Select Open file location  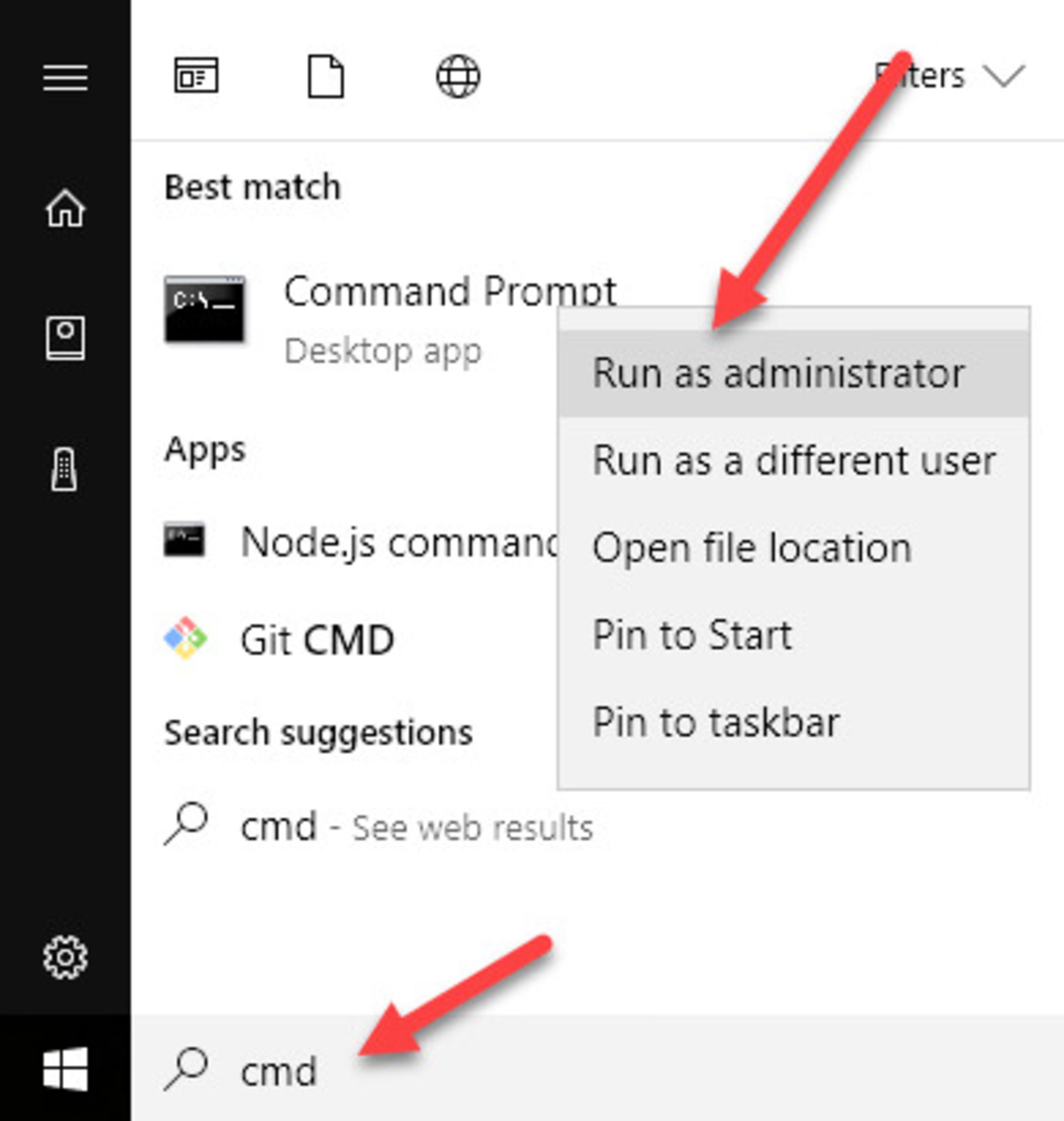click(751, 547)
